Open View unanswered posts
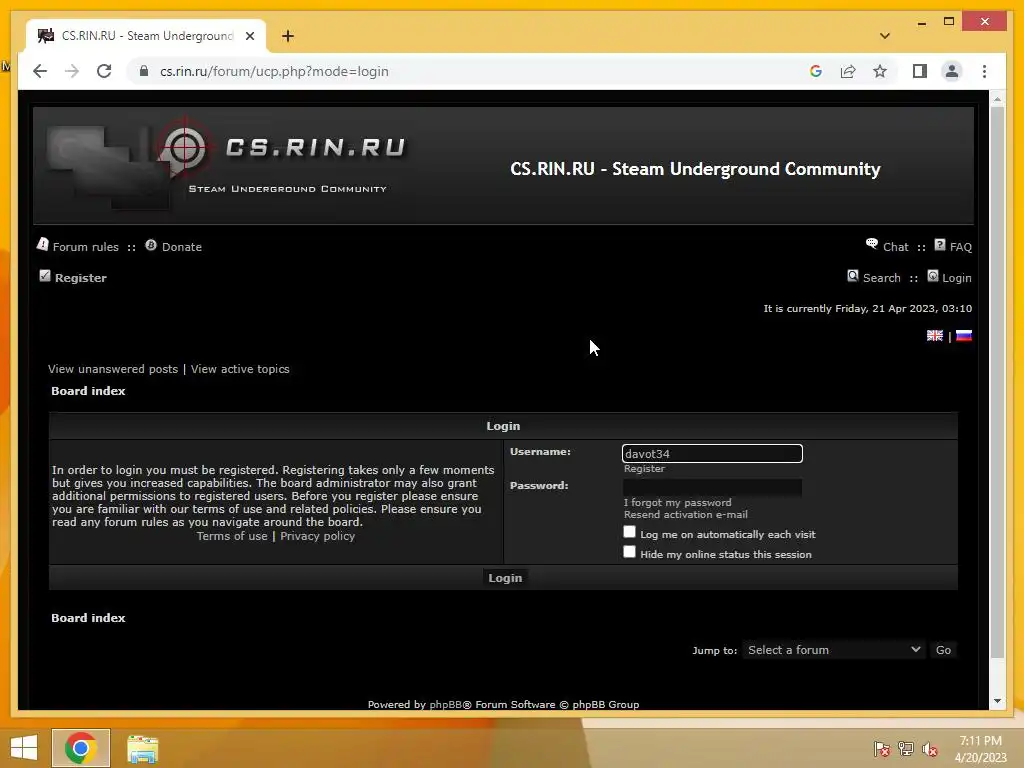 [x=113, y=369]
